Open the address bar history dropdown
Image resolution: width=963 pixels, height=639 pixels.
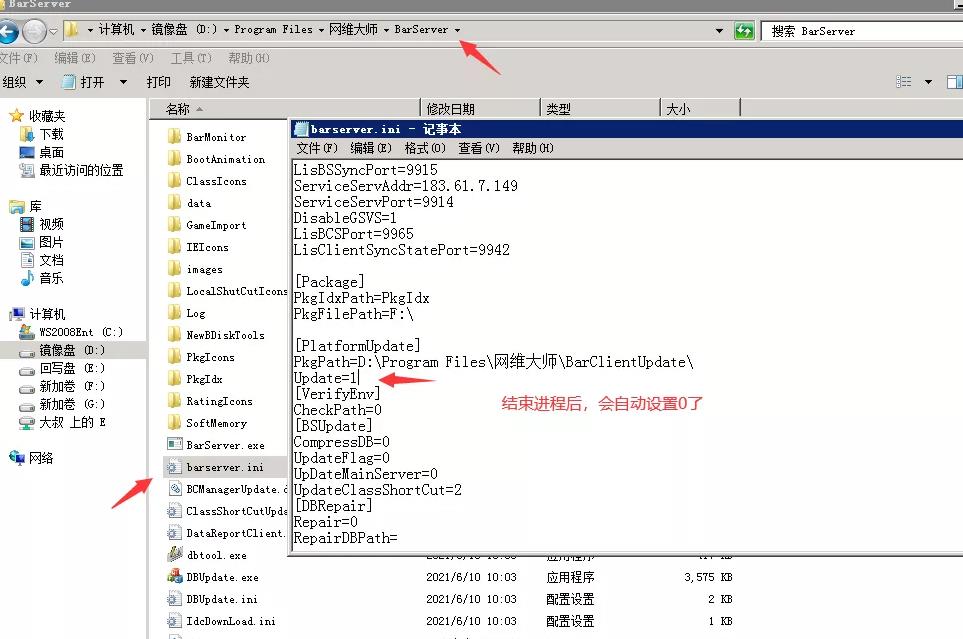tap(719, 31)
